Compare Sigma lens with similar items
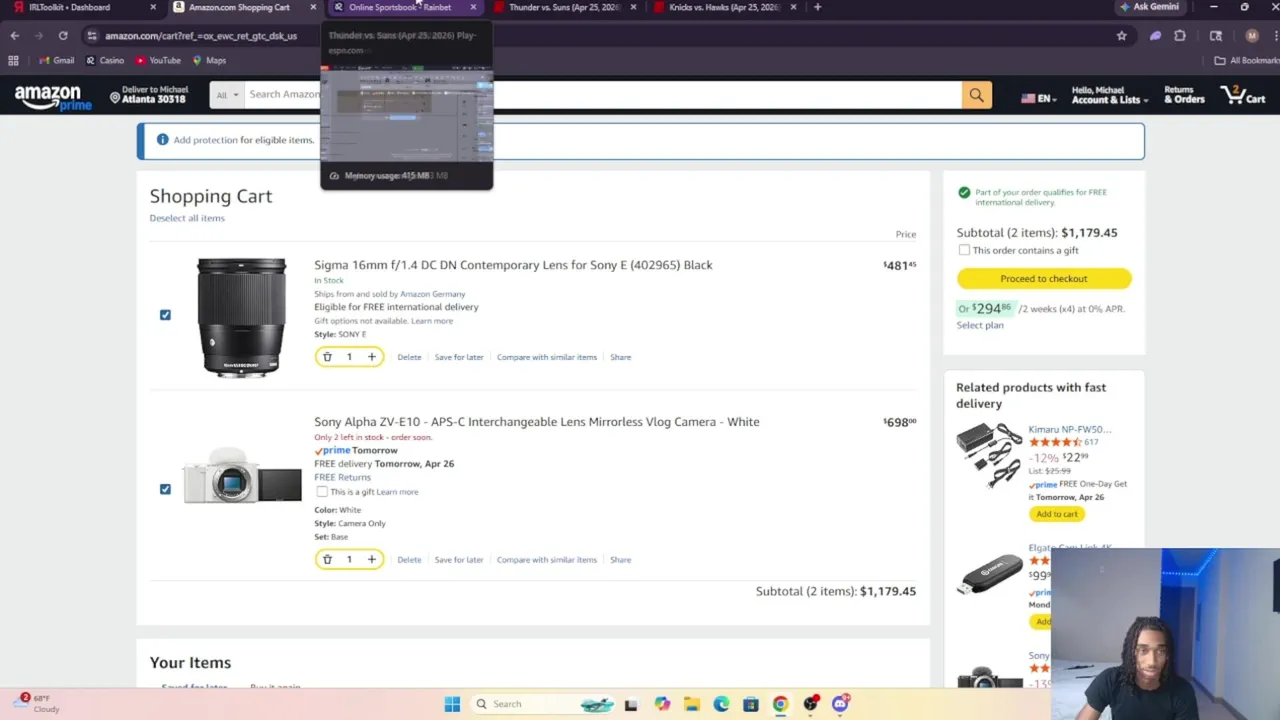This screenshot has width=1280, height=720. 547,357
